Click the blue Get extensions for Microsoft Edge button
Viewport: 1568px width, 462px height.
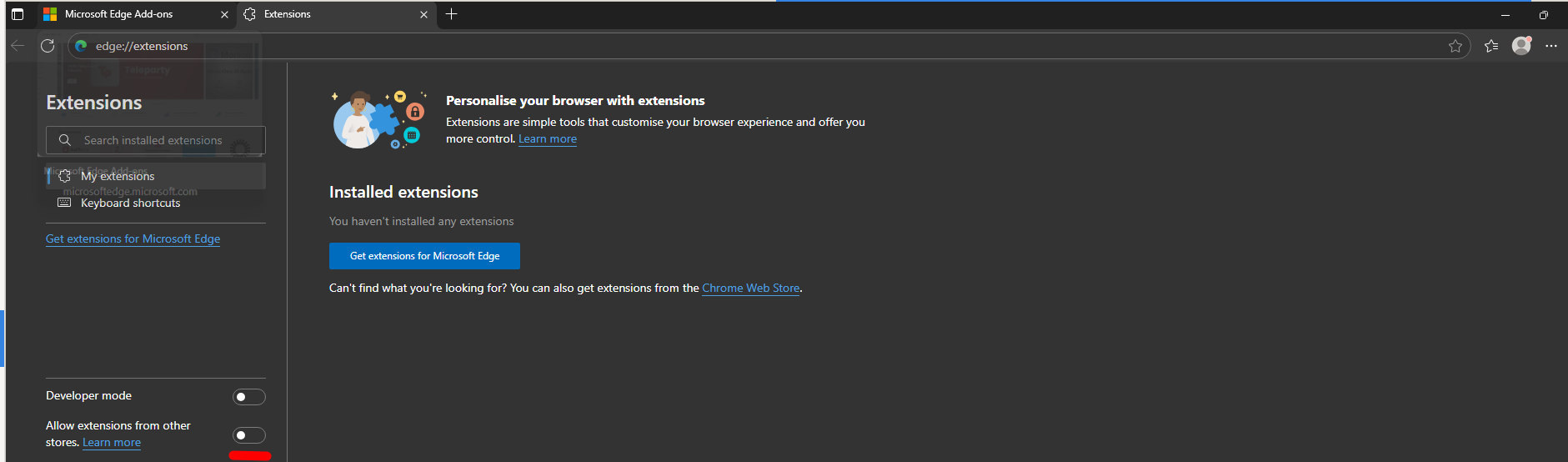tap(424, 256)
